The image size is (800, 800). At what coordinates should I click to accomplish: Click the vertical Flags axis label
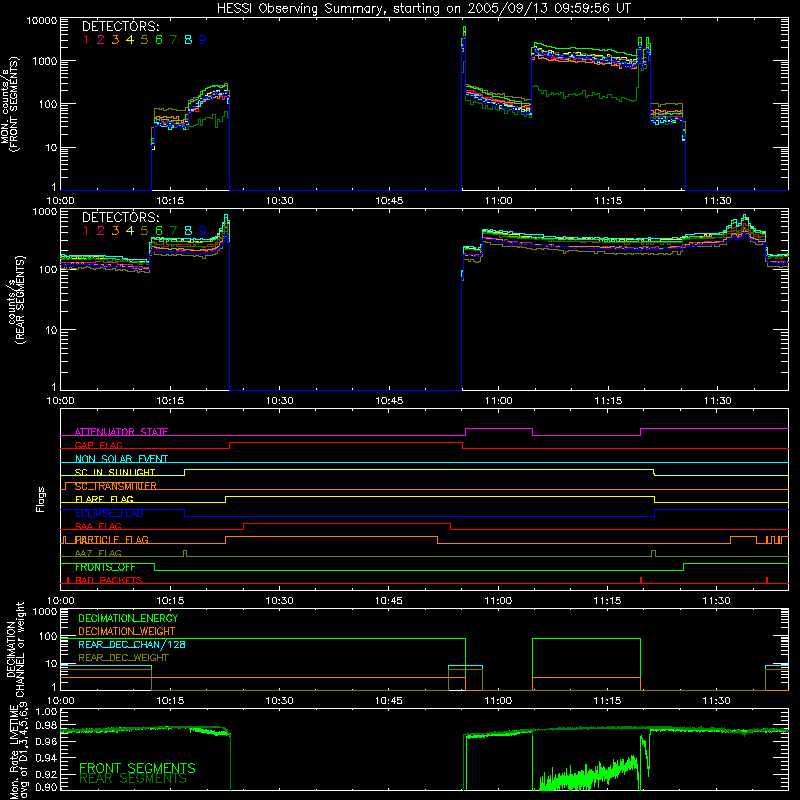[x=40, y=499]
